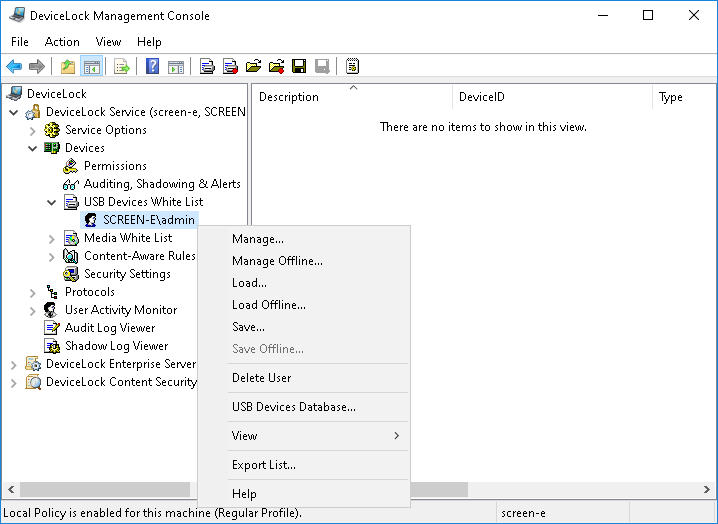Select USB Devices Database... menu entry

point(293,407)
